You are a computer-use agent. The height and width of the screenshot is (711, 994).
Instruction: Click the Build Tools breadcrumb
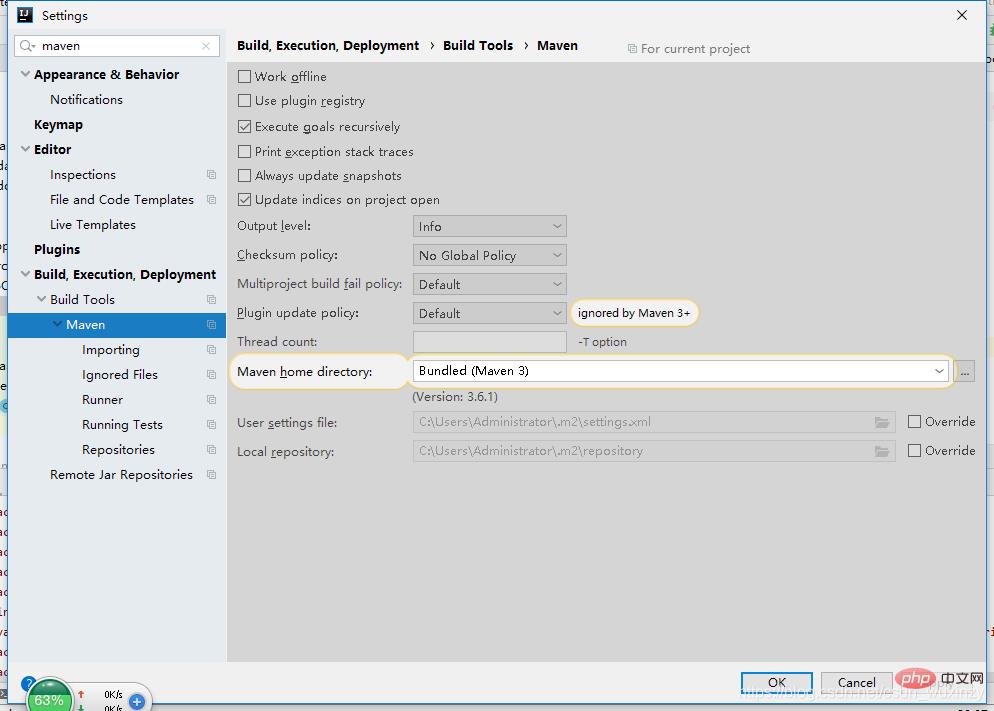tap(478, 46)
